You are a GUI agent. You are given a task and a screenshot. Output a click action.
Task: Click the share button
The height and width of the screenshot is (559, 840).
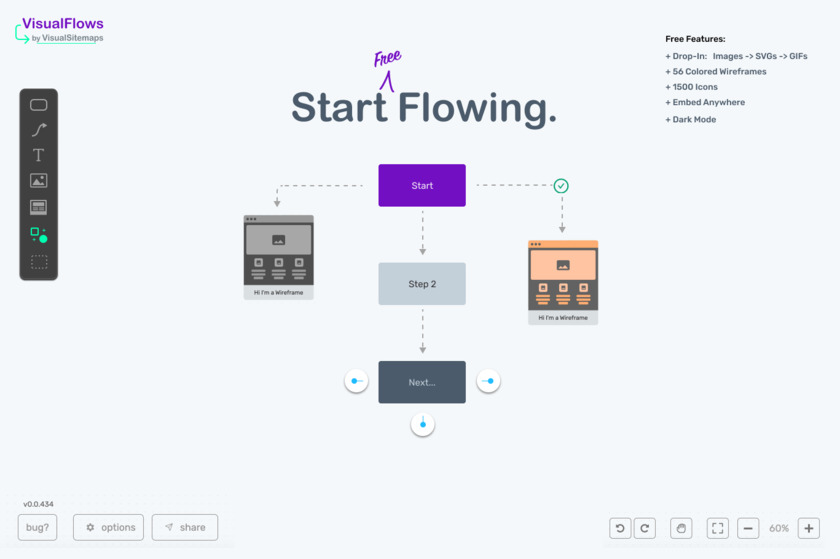[x=185, y=527]
